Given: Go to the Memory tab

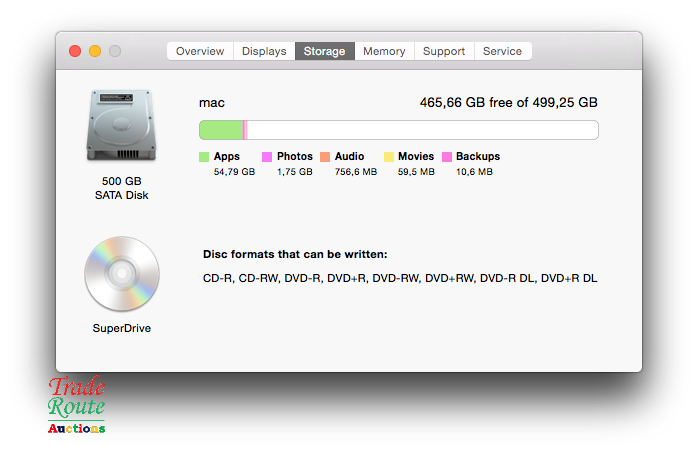Looking at the screenshot, I should [x=384, y=51].
